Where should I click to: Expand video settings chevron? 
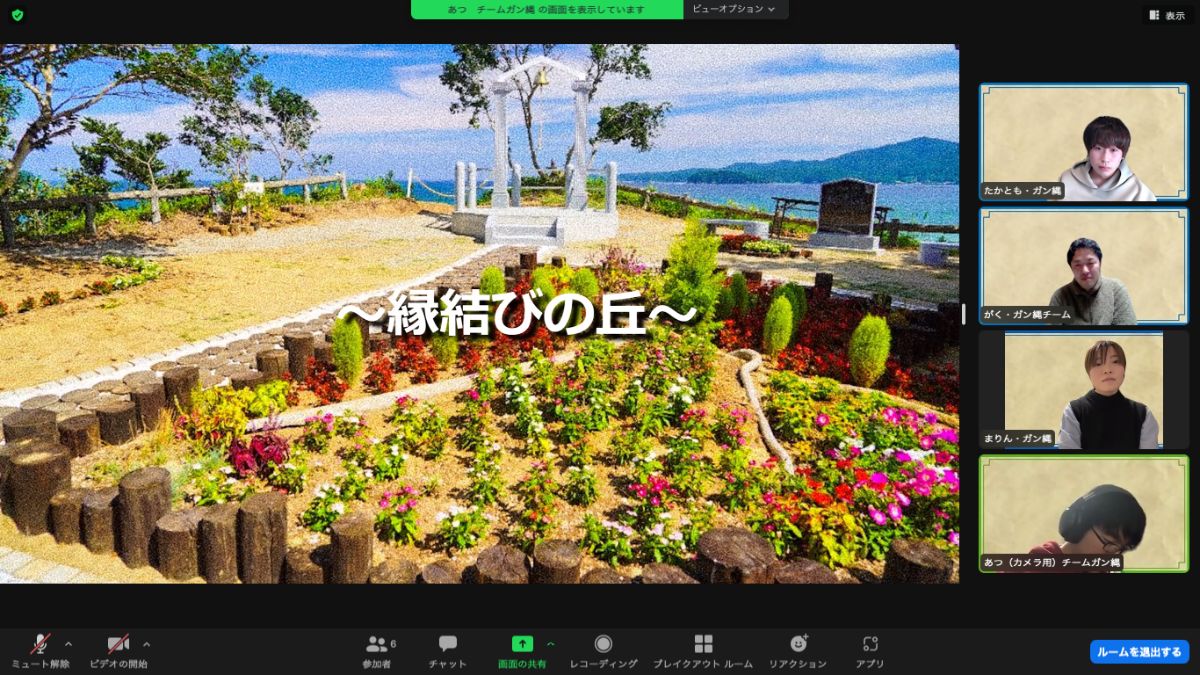click(146, 644)
